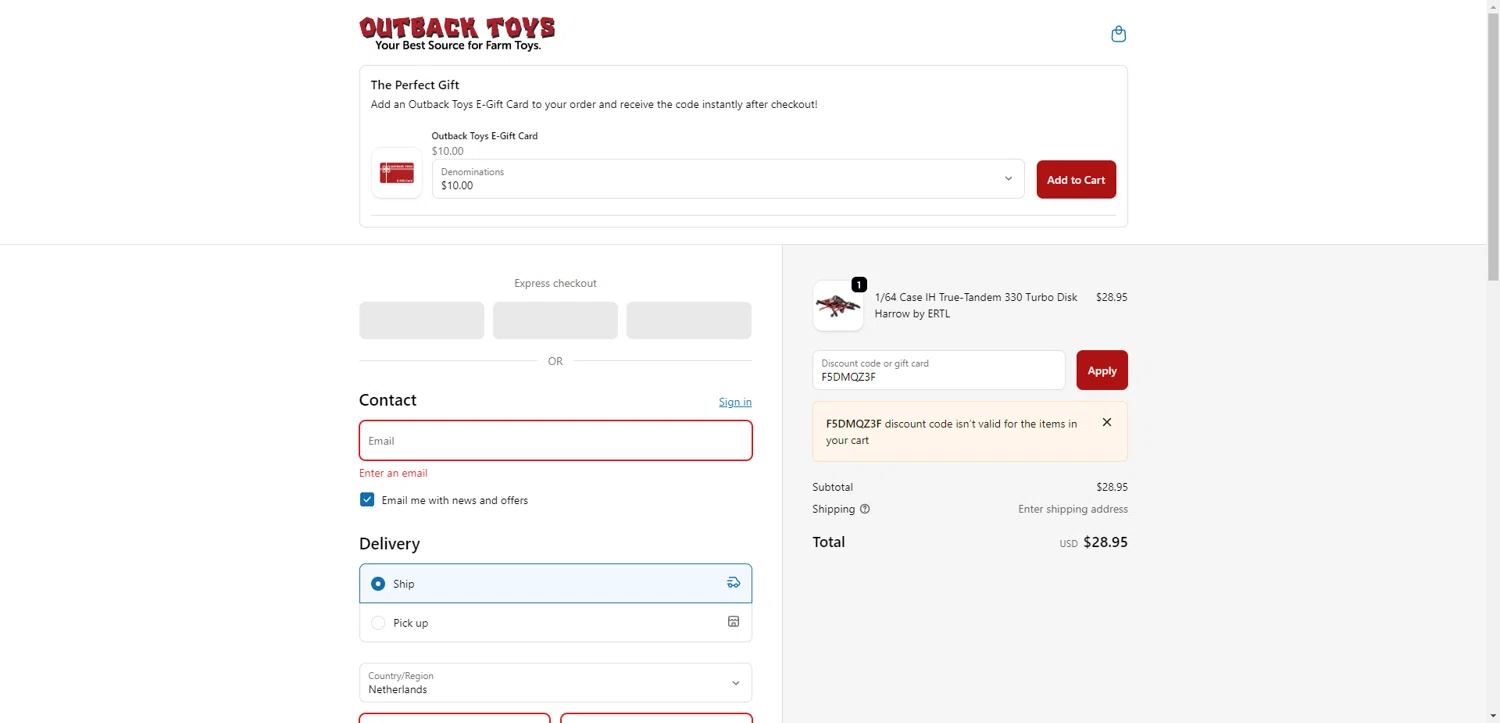
Task: Click the Apply discount button
Action: [x=1102, y=370]
